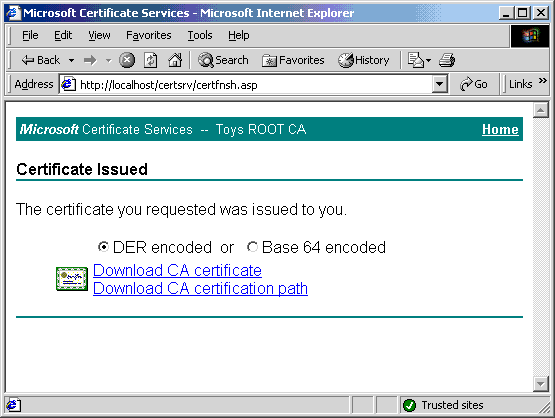
Task: Minimize the Internet Explorer window
Action: point(506,13)
